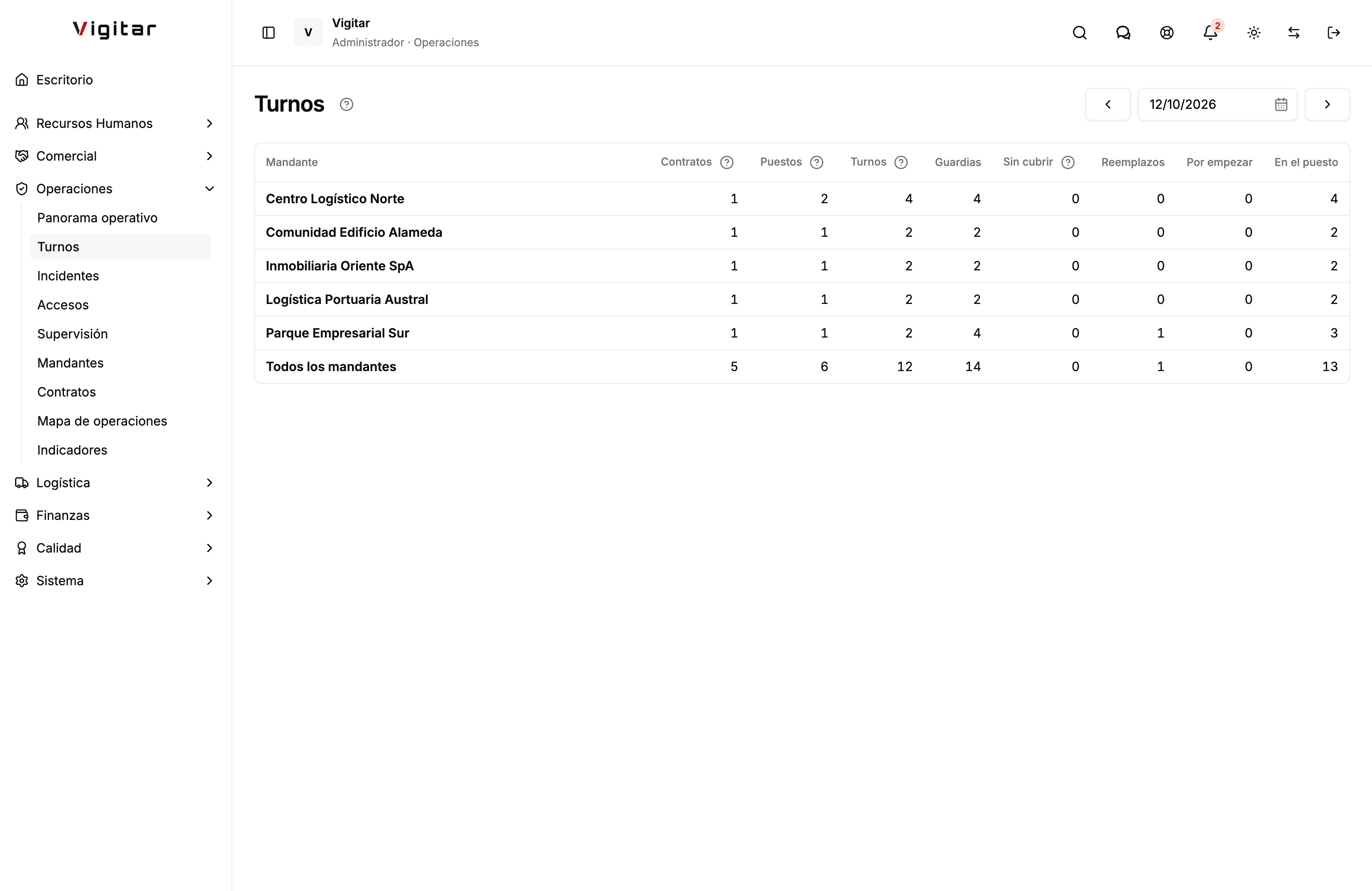This screenshot has width=1372, height=891.
Task: Click the Puestos column help icon
Action: [x=817, y=162]
